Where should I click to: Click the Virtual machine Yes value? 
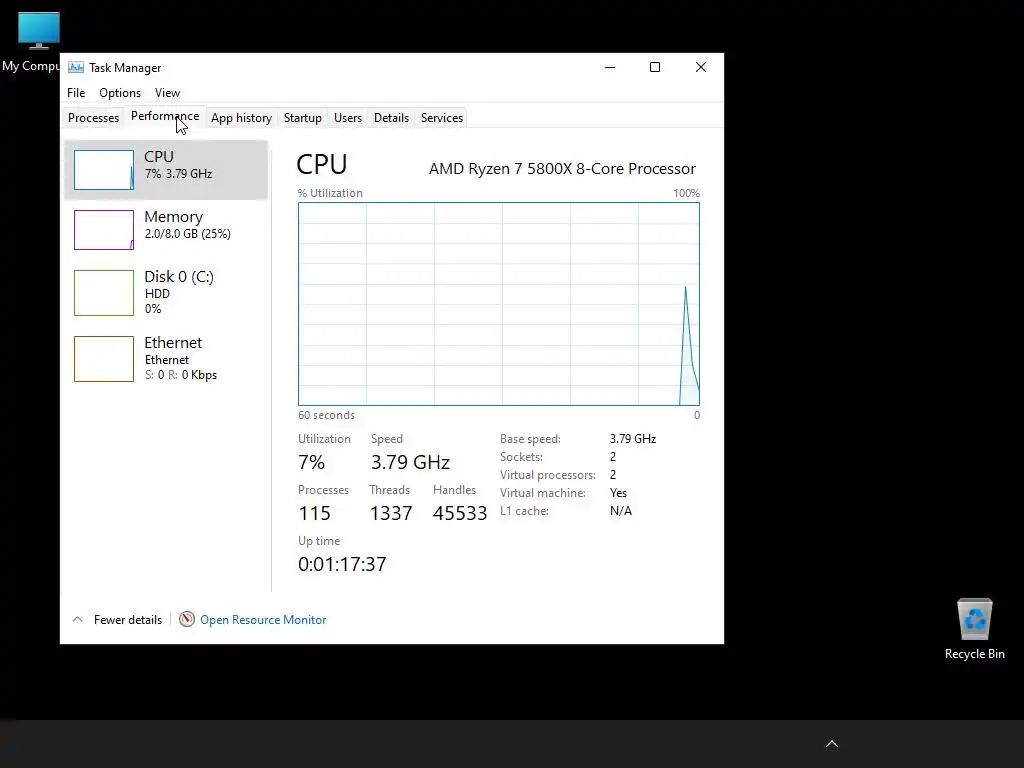(618, 493)
